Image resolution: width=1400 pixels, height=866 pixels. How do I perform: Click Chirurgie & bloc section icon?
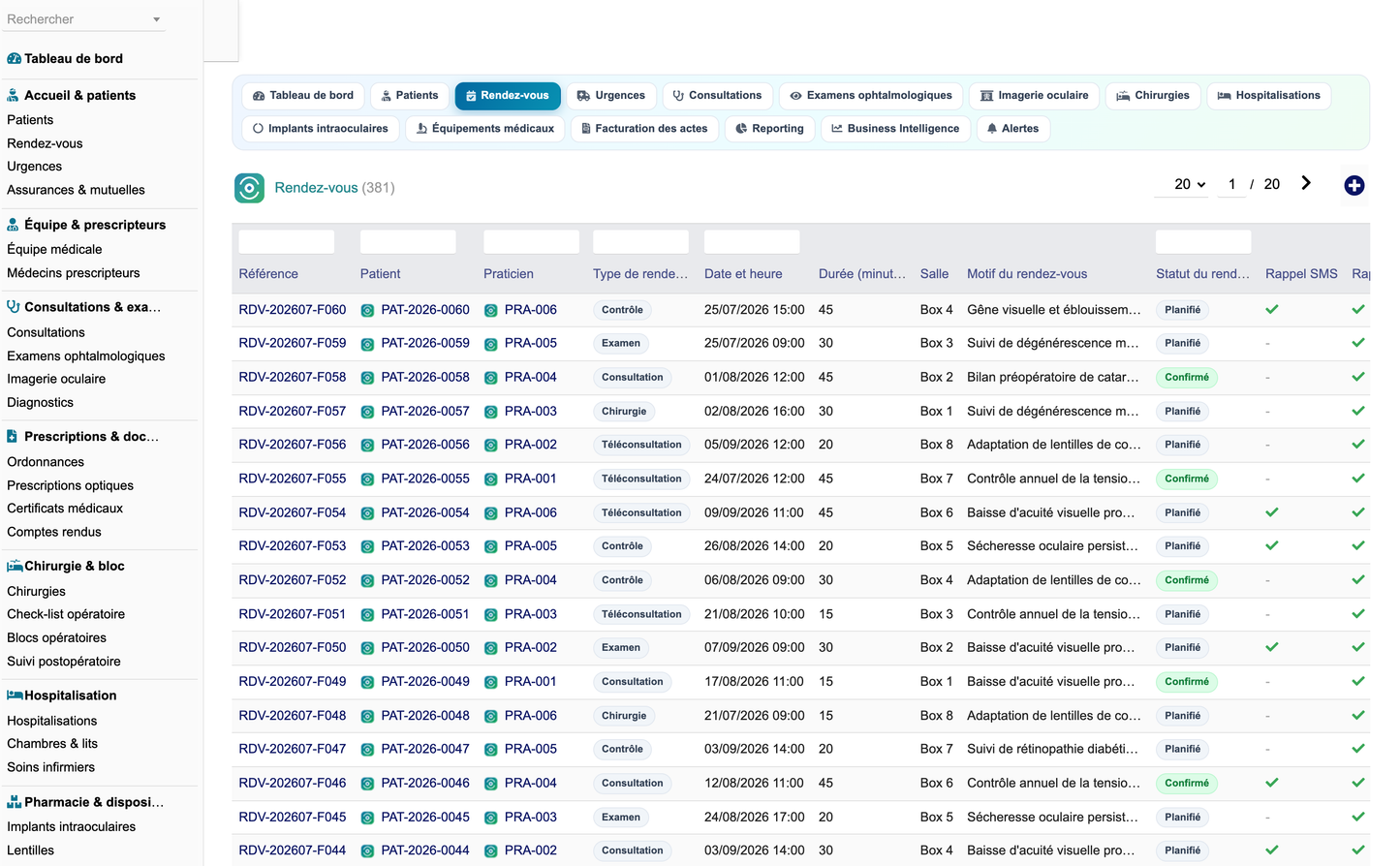[x=15, y=566]
